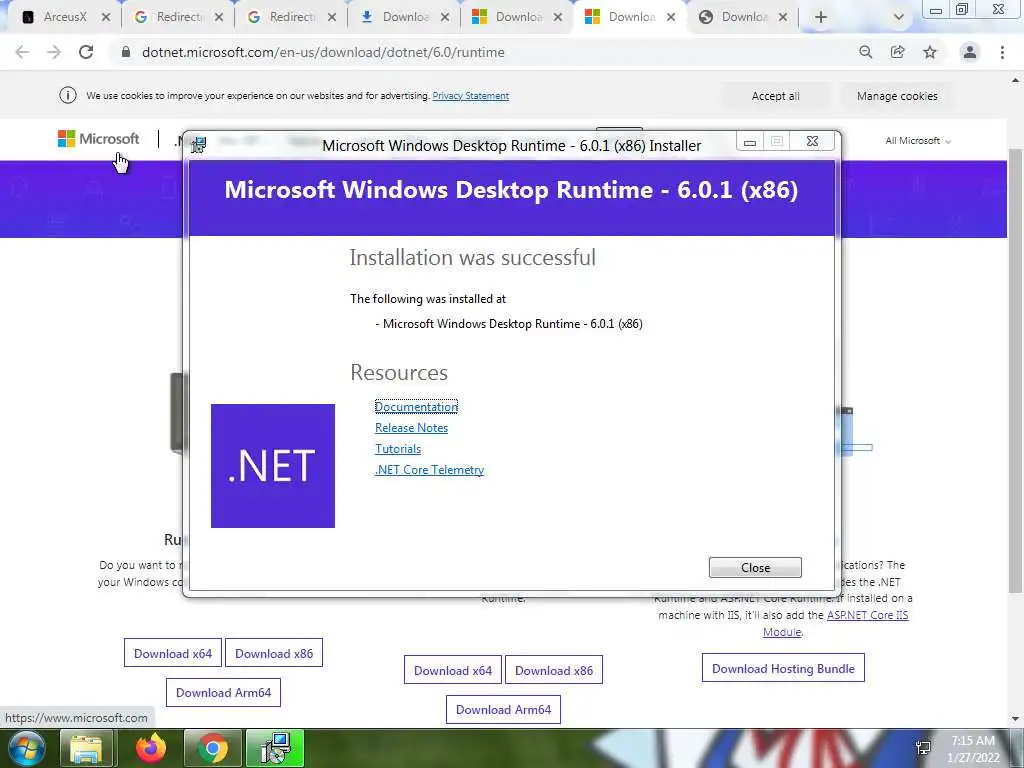Reload the current page
Screen dimensions: 1024x768
coord(86,52)
